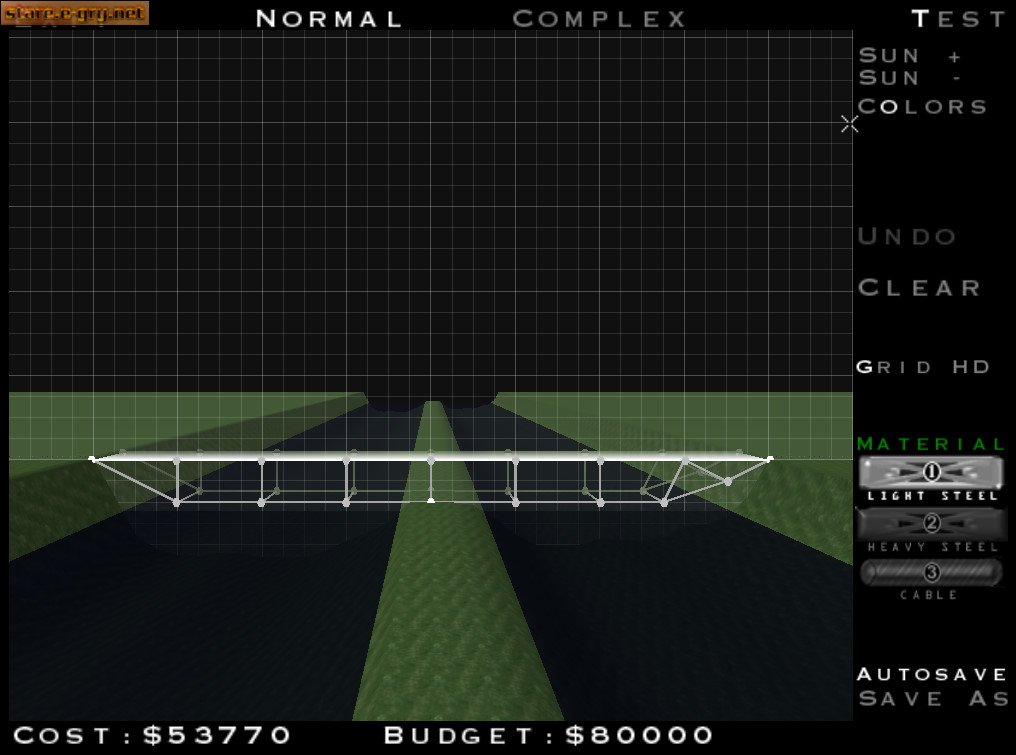
Task: Click the crosshair cursor marker near Colors
Action: coord(849,124)
